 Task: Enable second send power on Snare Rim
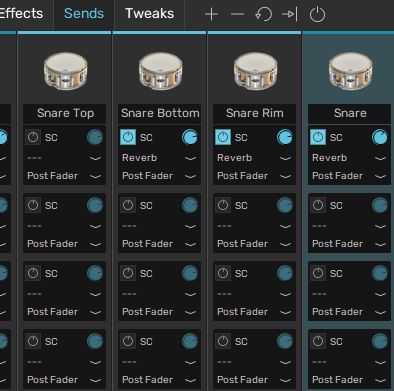tap(223, 205)
